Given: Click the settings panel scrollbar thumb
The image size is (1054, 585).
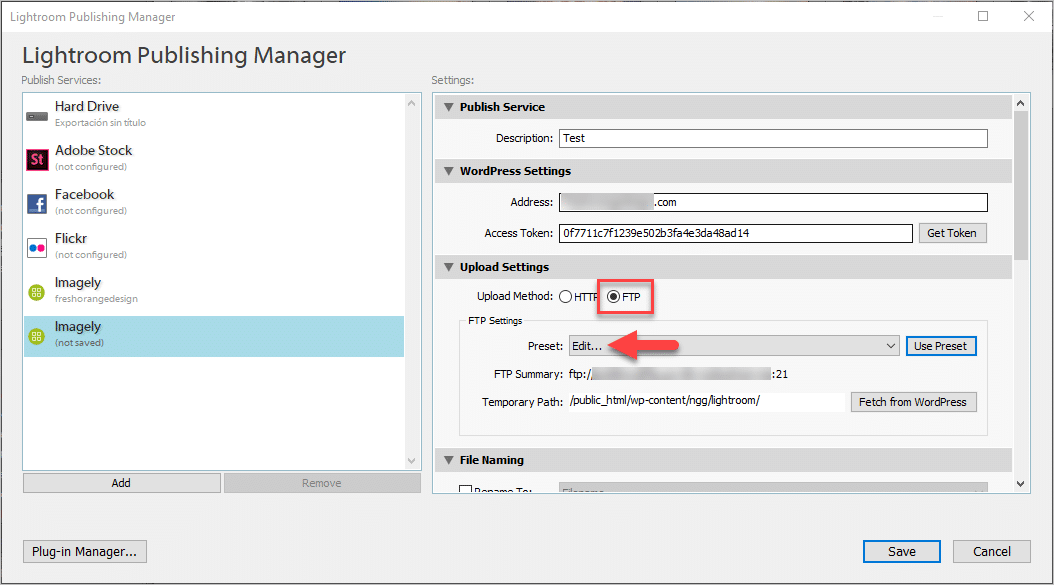Looking at the screenshot, I should (1020, 185).
